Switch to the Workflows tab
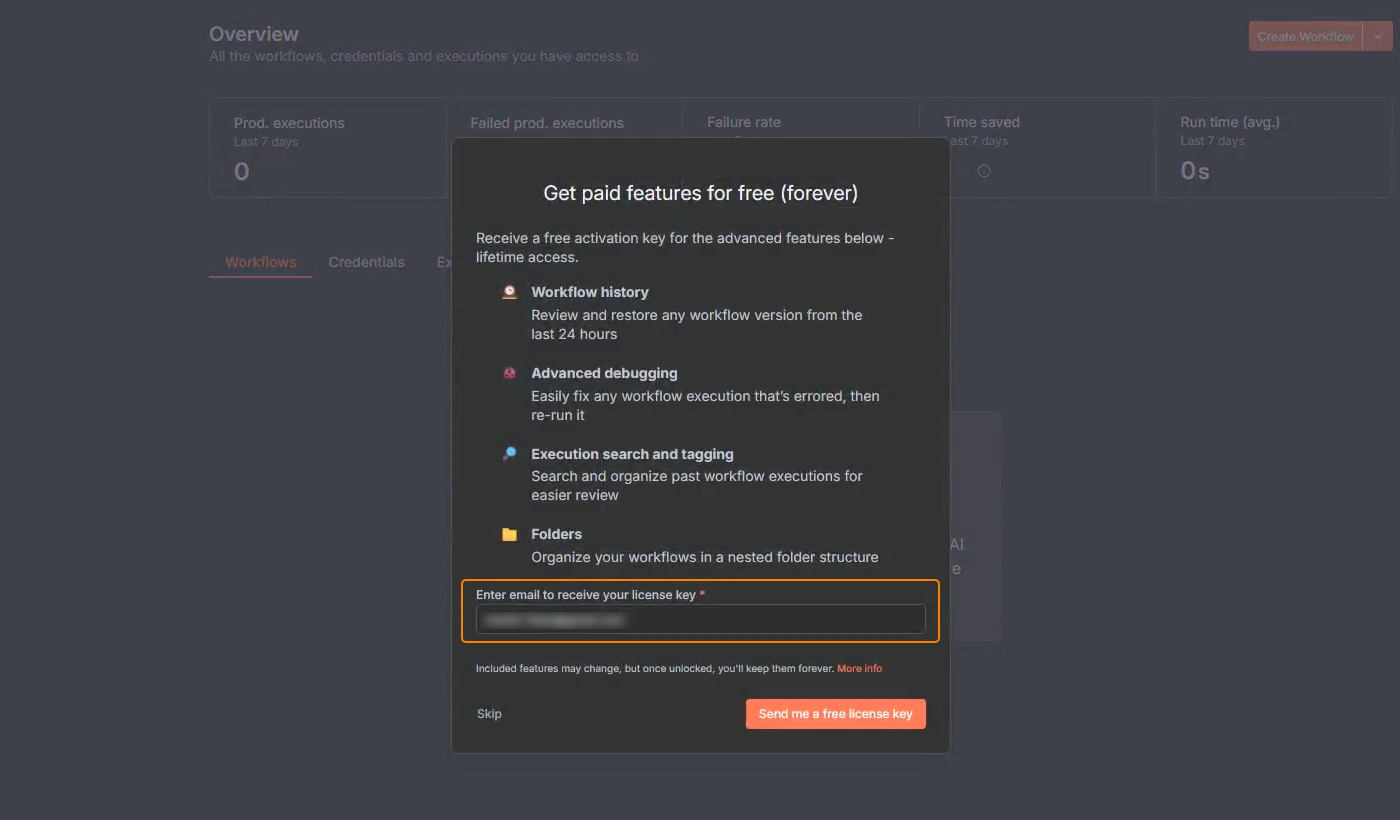The height and width of the screenshot is (820, 1400). [260, 262]
